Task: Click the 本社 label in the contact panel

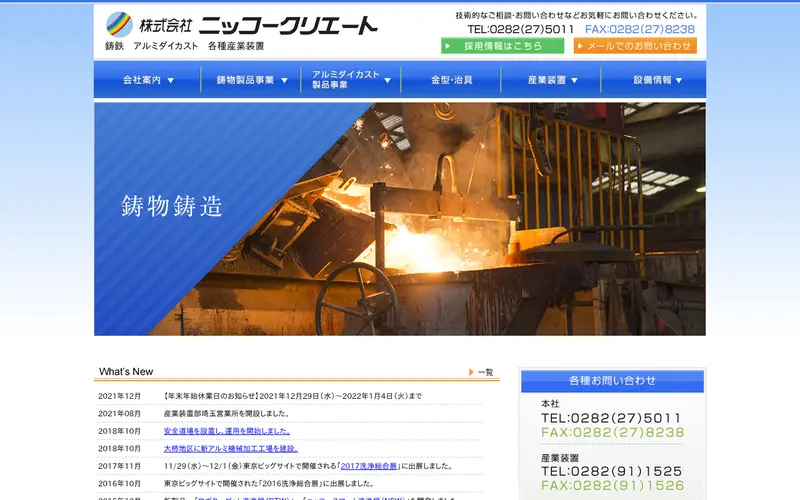Action: [x=550, y=404]
